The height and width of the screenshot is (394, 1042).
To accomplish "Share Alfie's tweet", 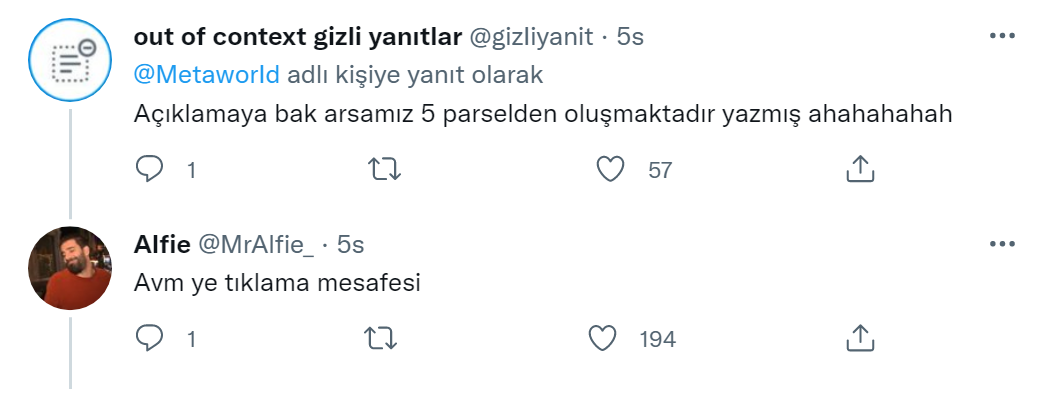I will (859, 338).
